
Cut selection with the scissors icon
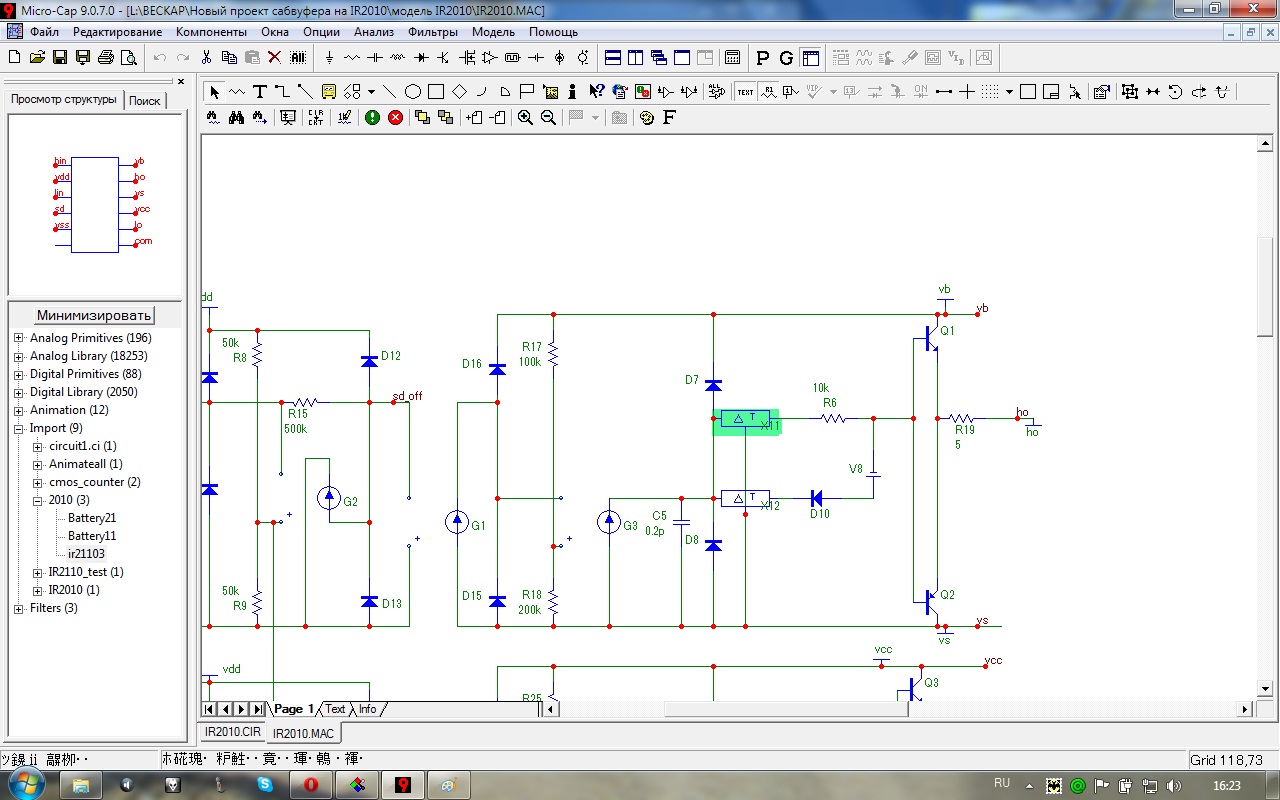pyautogui.click(x=207, y=58)
